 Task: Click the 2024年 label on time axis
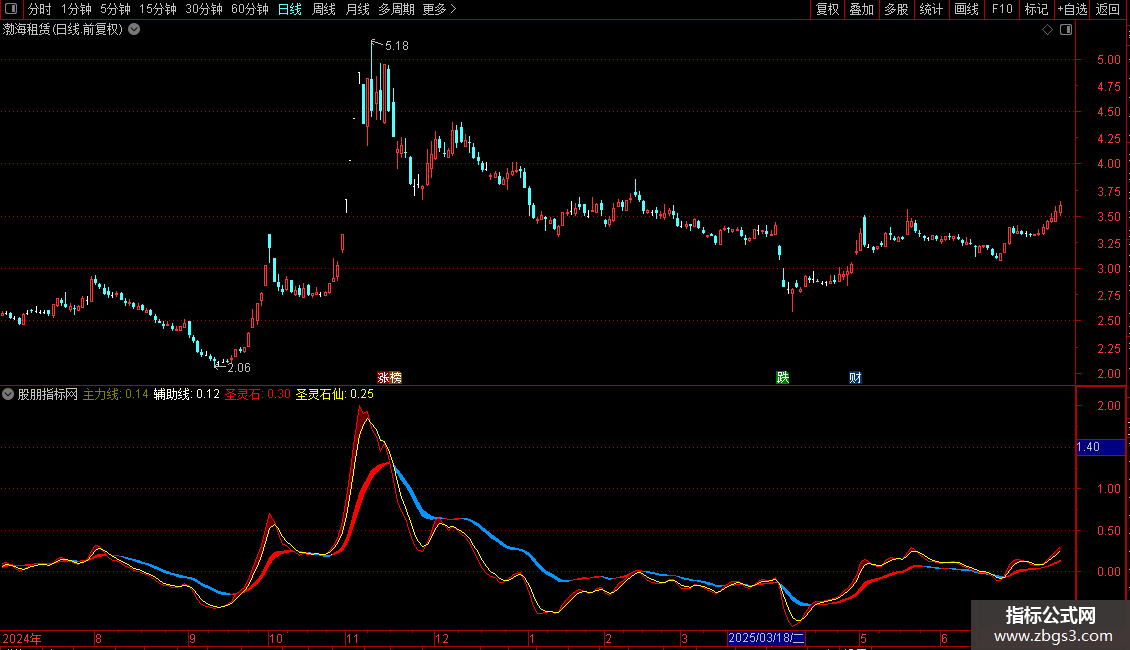22,638
